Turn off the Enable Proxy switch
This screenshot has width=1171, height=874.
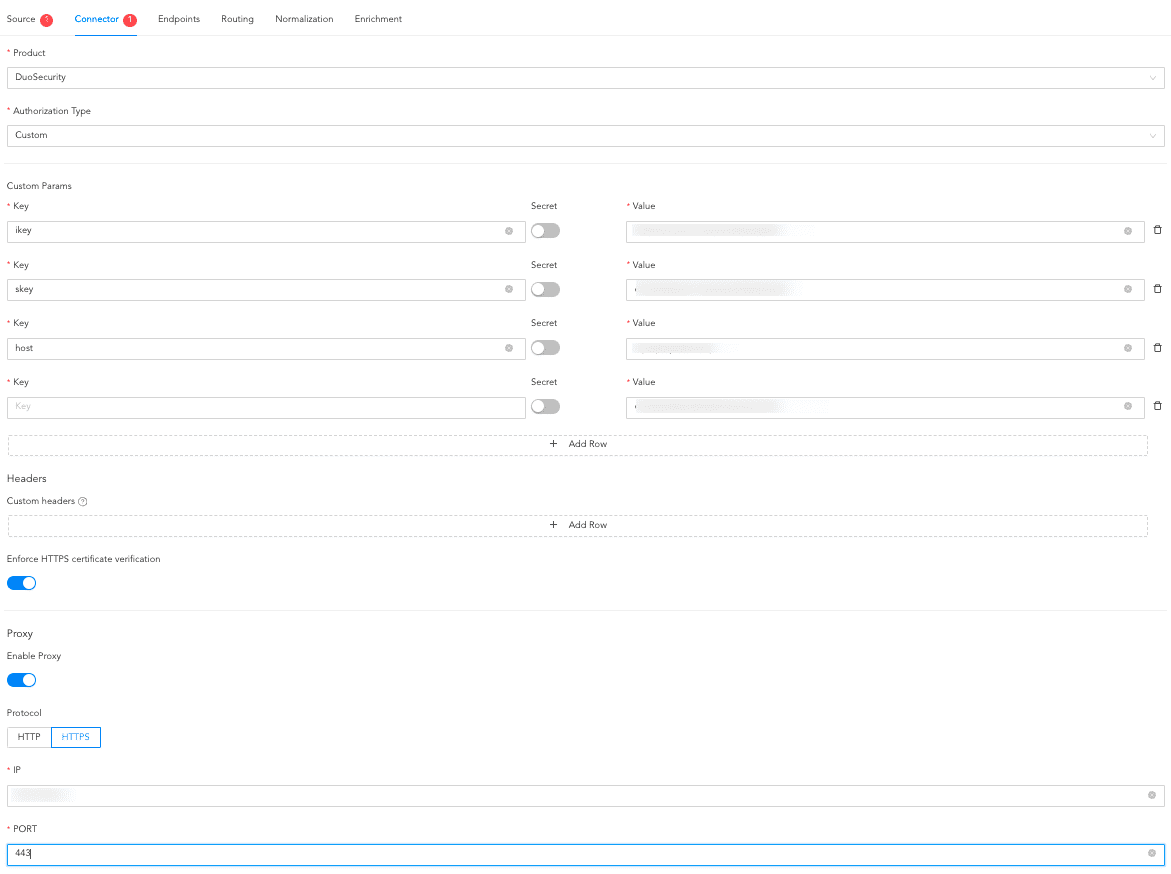pyautogui.click(x=22, y=680)
